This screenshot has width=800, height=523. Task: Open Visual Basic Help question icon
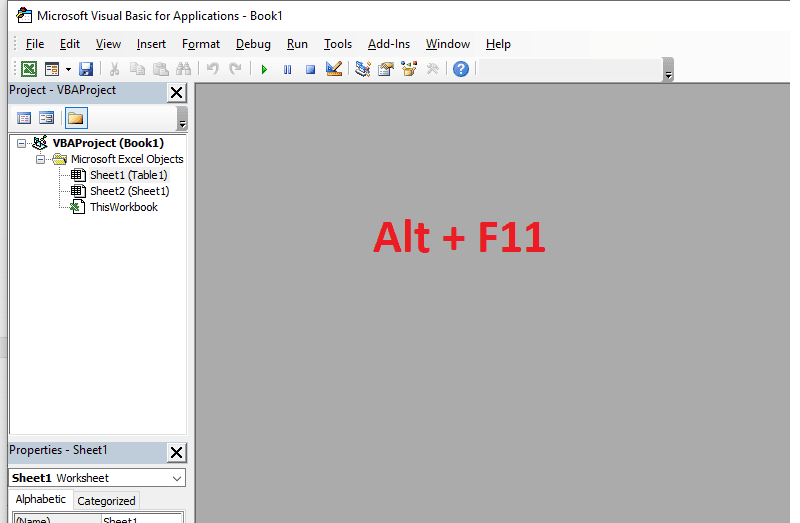point(461,69)
